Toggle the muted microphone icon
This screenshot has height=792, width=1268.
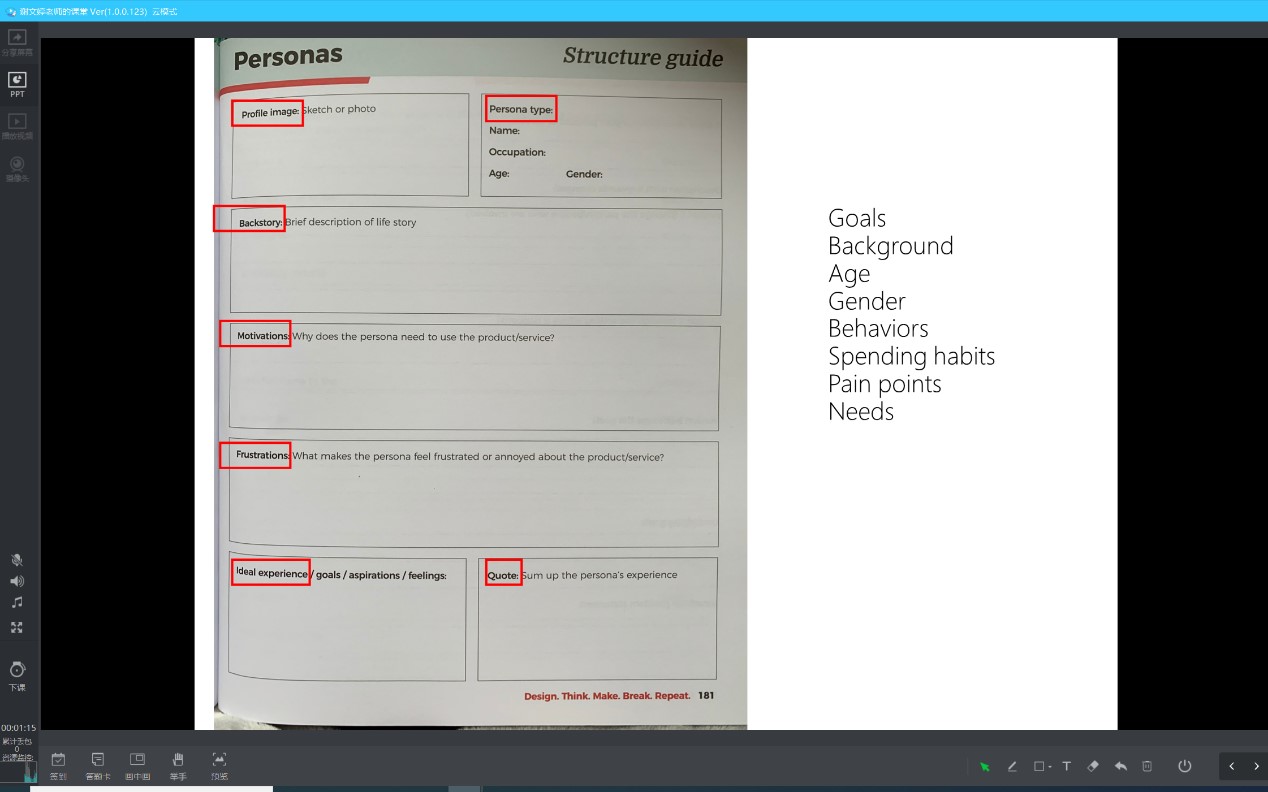17,560
